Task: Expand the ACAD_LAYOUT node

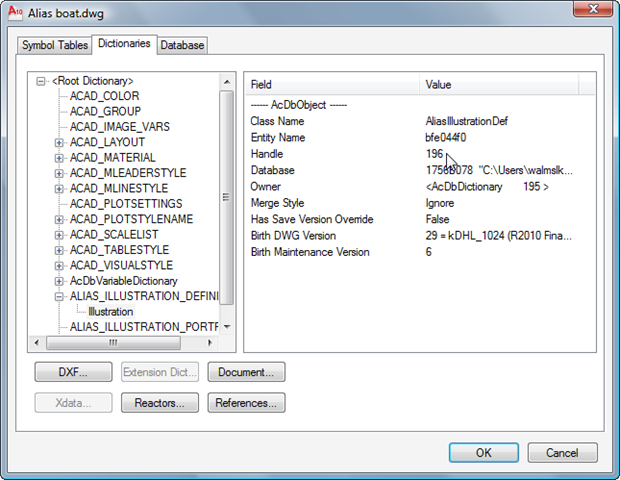Action: pos(59,143)
